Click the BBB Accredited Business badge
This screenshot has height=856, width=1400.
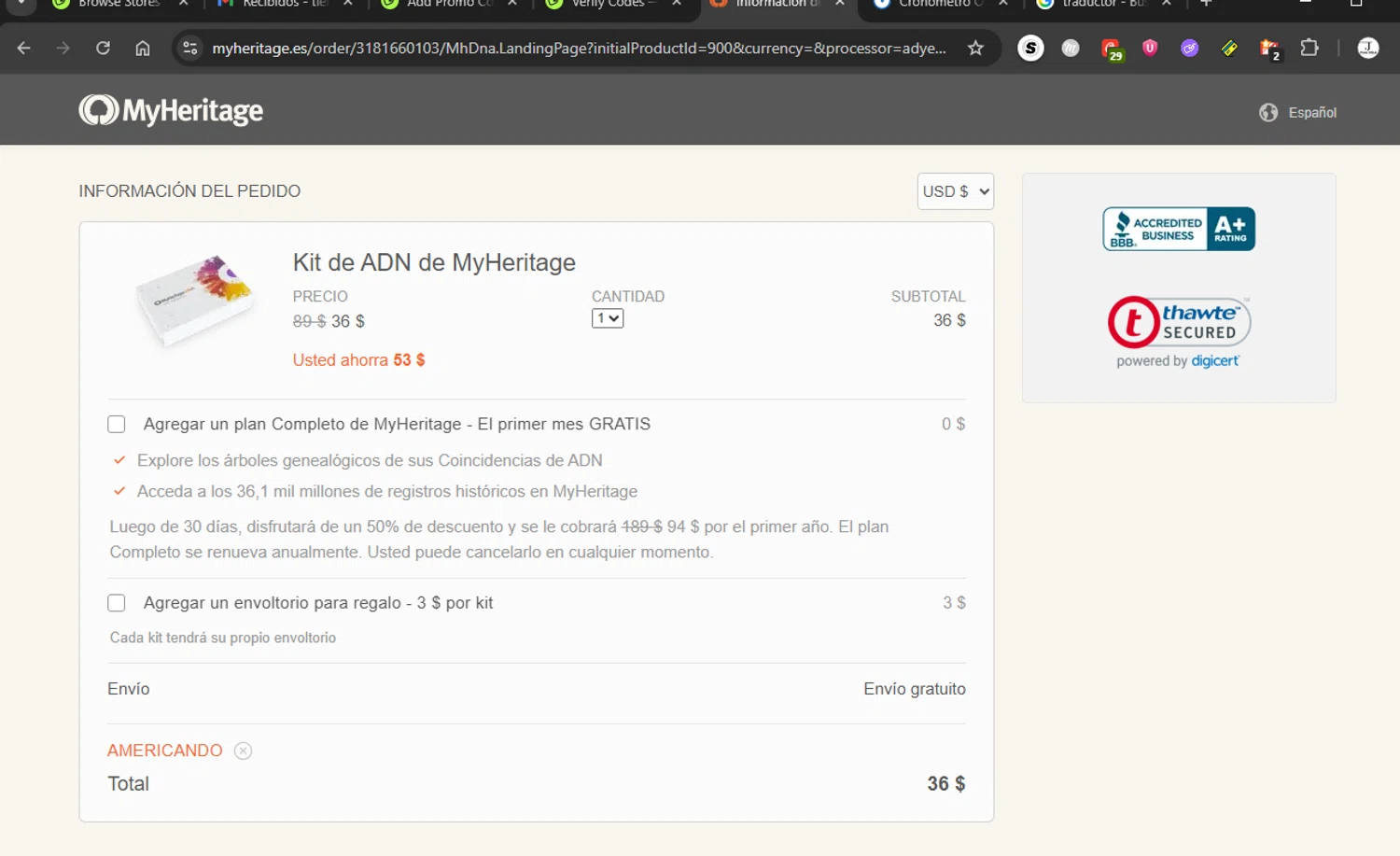(1179, 229)
